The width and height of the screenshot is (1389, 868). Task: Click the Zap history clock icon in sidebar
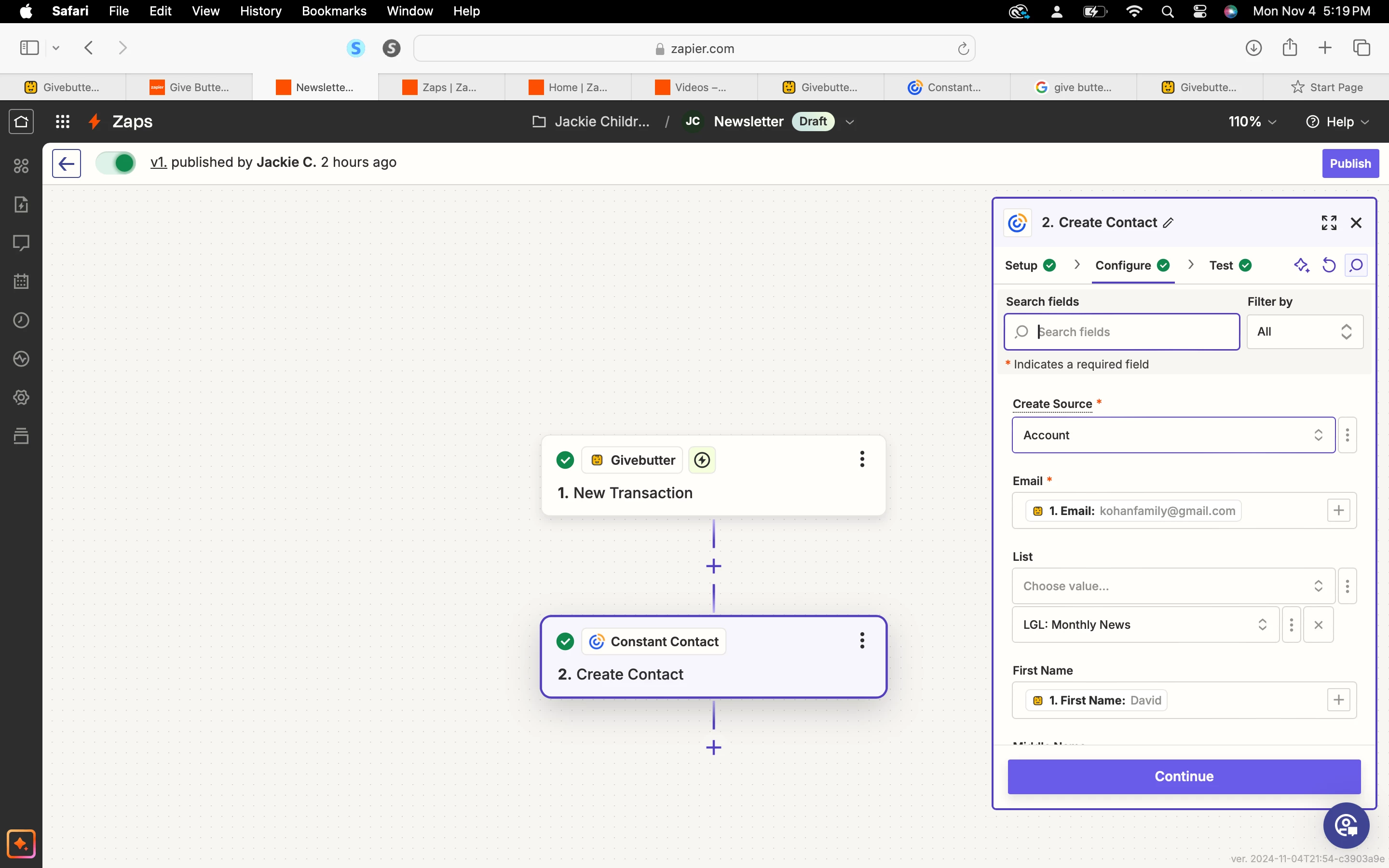click(x=21, y=320)
